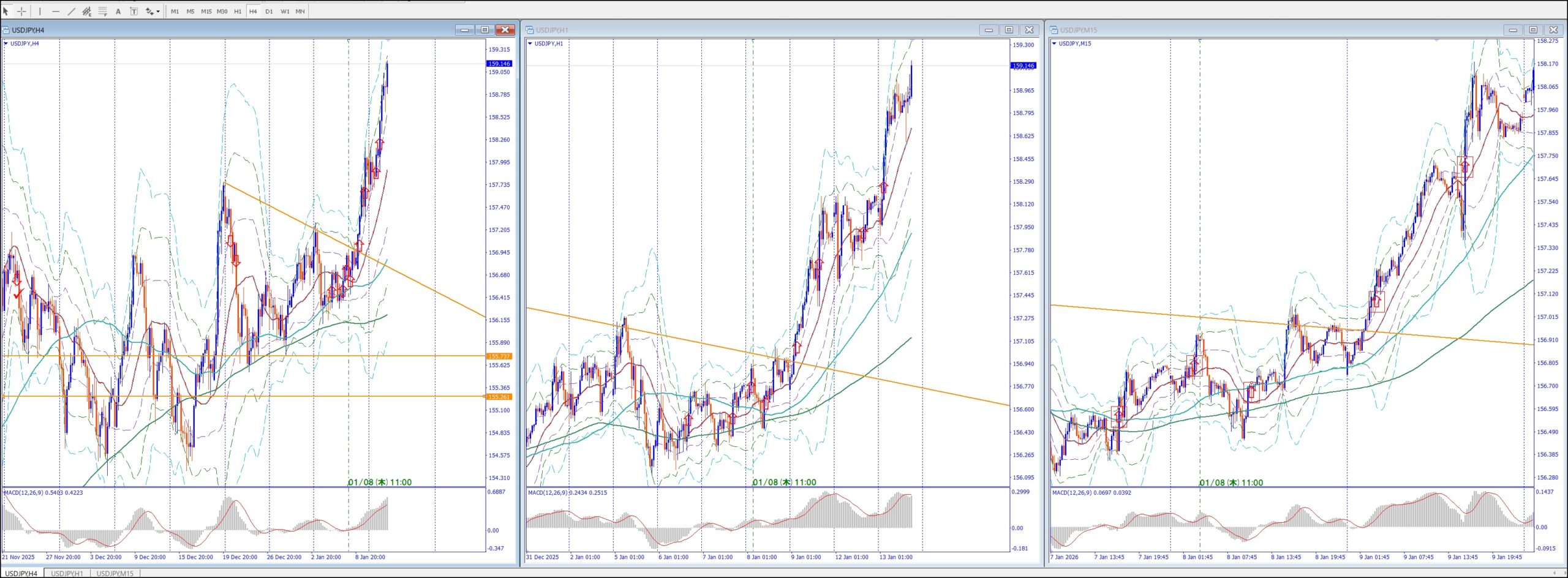Screen dimensions: 1568x578
Task: Activate the crosshair tool
Action: click(21, 11)
